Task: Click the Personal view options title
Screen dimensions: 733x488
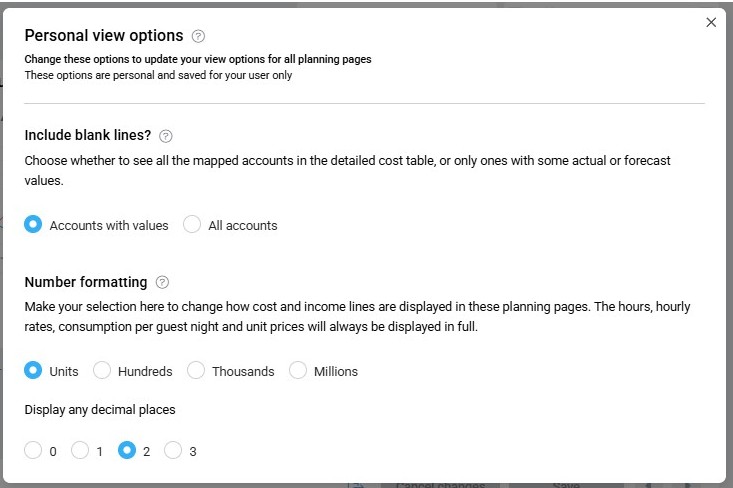Action: tap(104, 36)
